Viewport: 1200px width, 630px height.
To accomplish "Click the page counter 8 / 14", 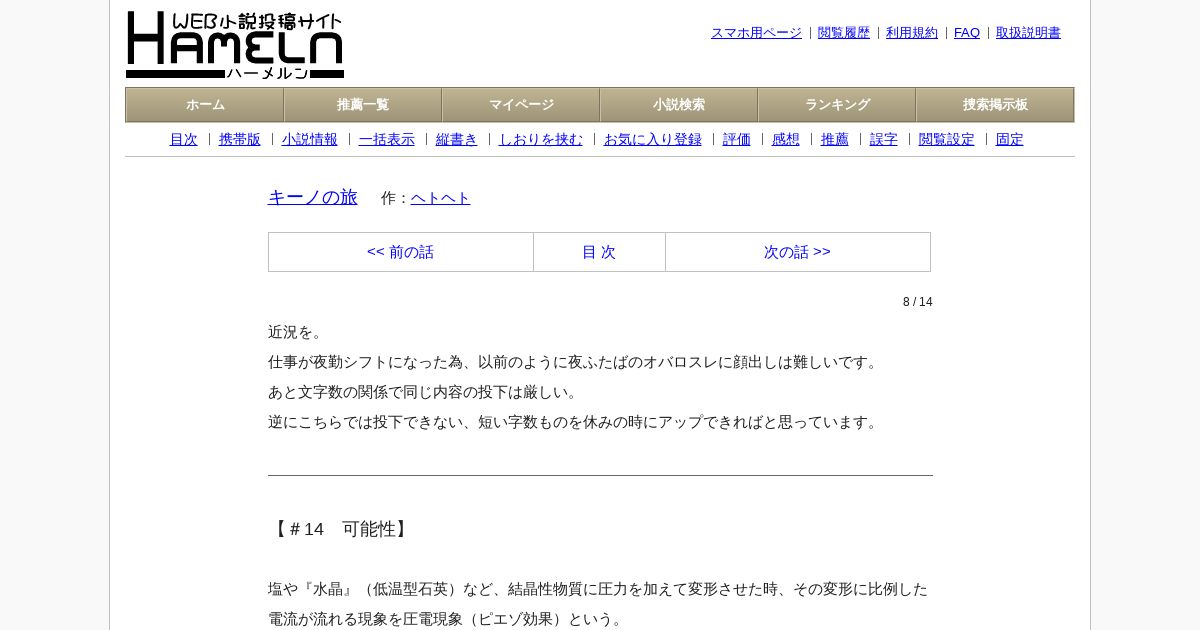I will click(918, 302).
